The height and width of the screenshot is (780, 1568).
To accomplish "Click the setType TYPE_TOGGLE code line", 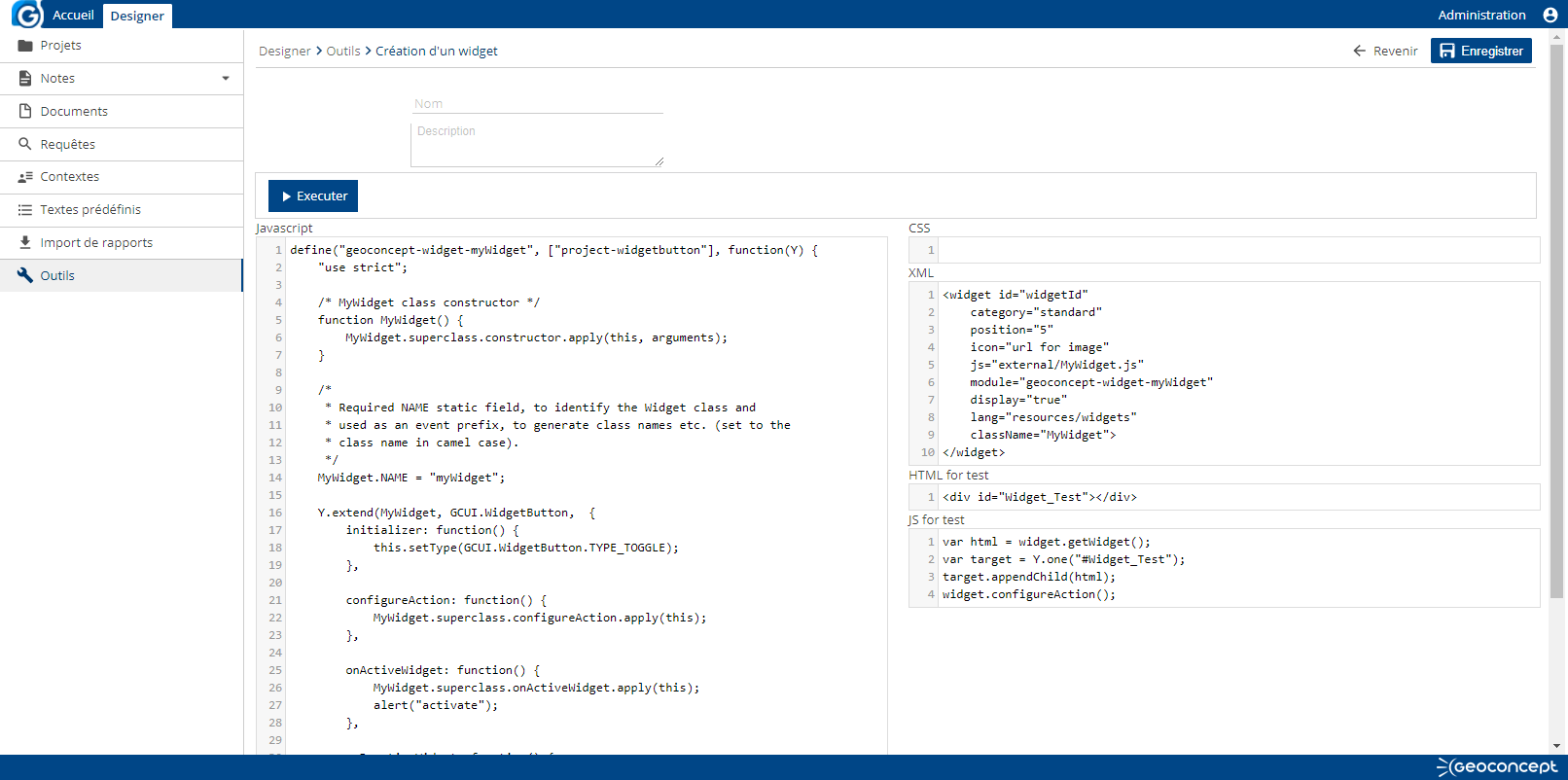I will (x=526, y=548).
